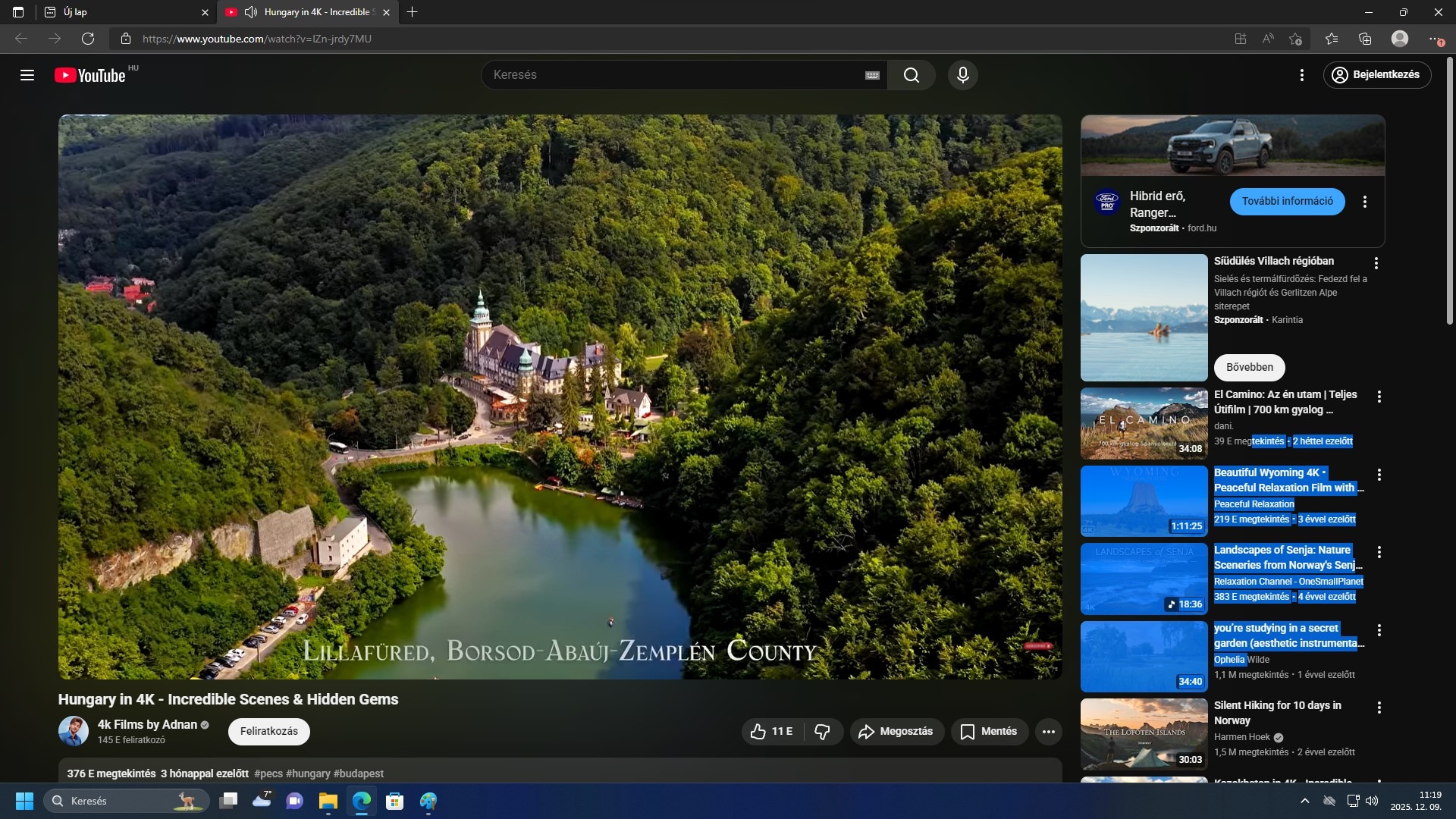The width and height of the screenshot is (1456, 819).
Task: Click the További információ ad button
Action: point(1286,201)
